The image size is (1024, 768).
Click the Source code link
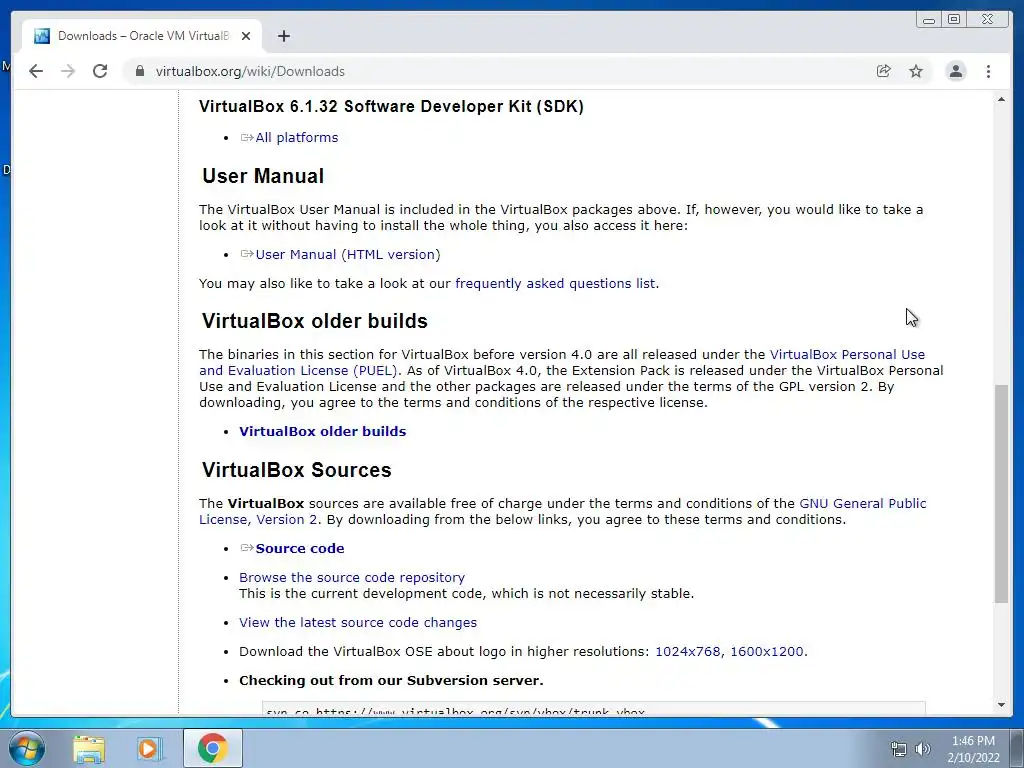click(x=300, y=549)
